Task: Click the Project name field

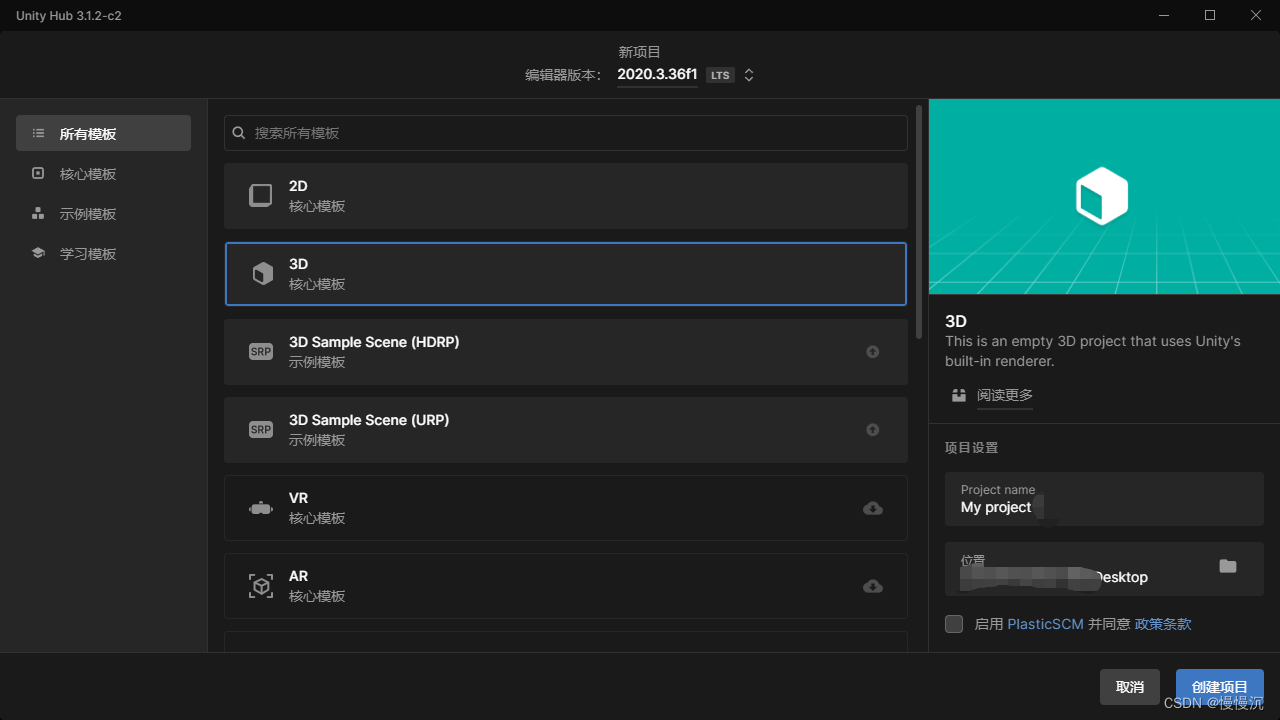Action: (1104, 499)
